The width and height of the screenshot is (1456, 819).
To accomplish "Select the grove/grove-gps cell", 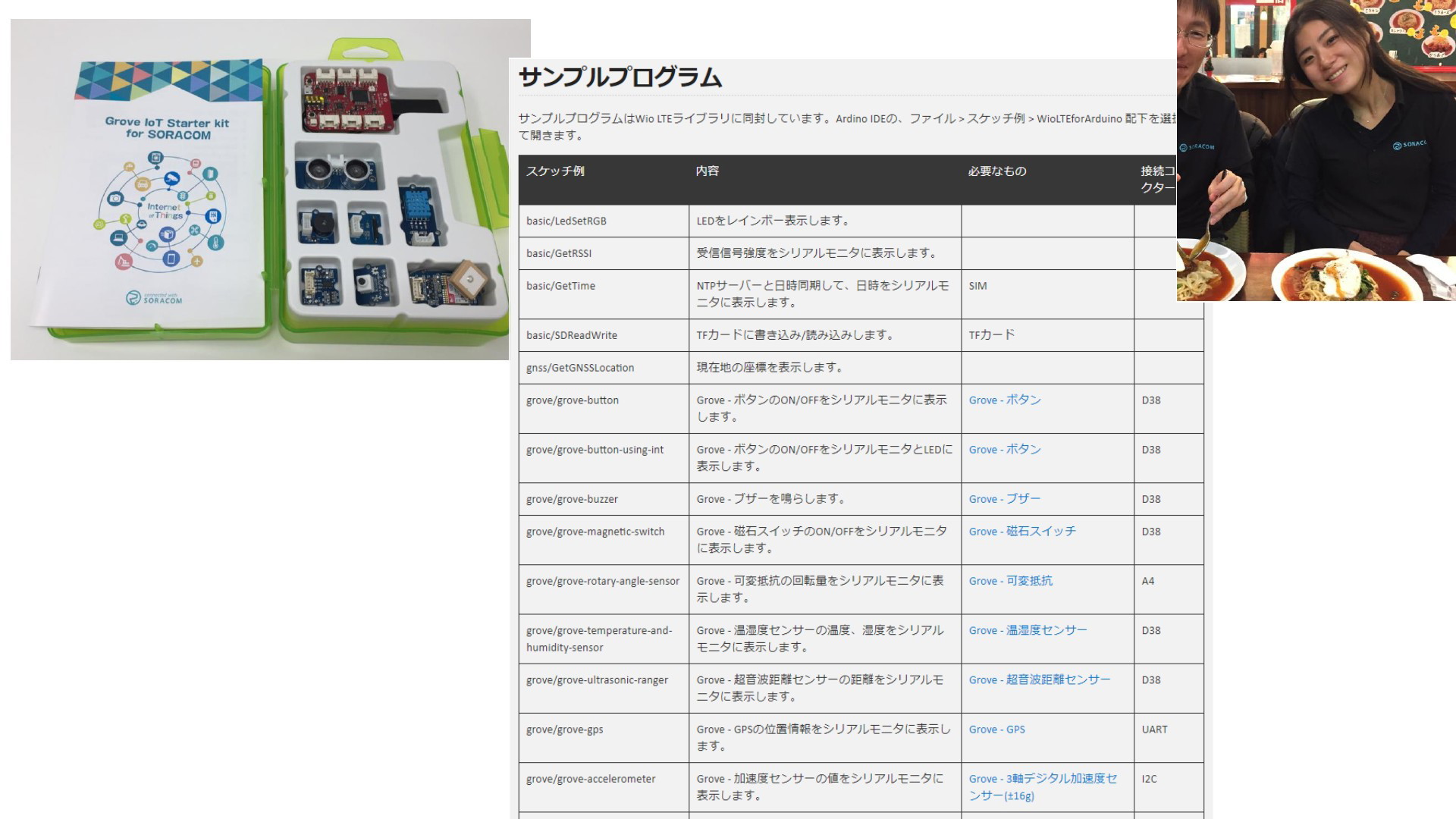I will click(604, 738).
